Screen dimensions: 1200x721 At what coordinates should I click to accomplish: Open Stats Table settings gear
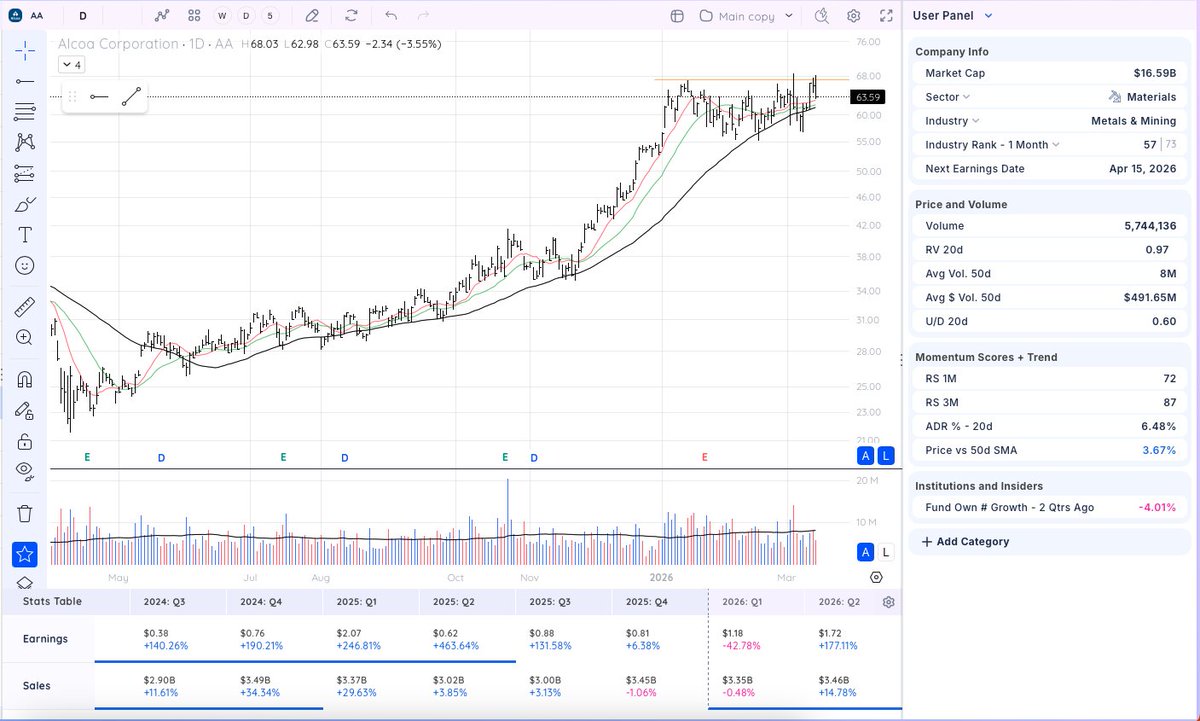[889, 602]
